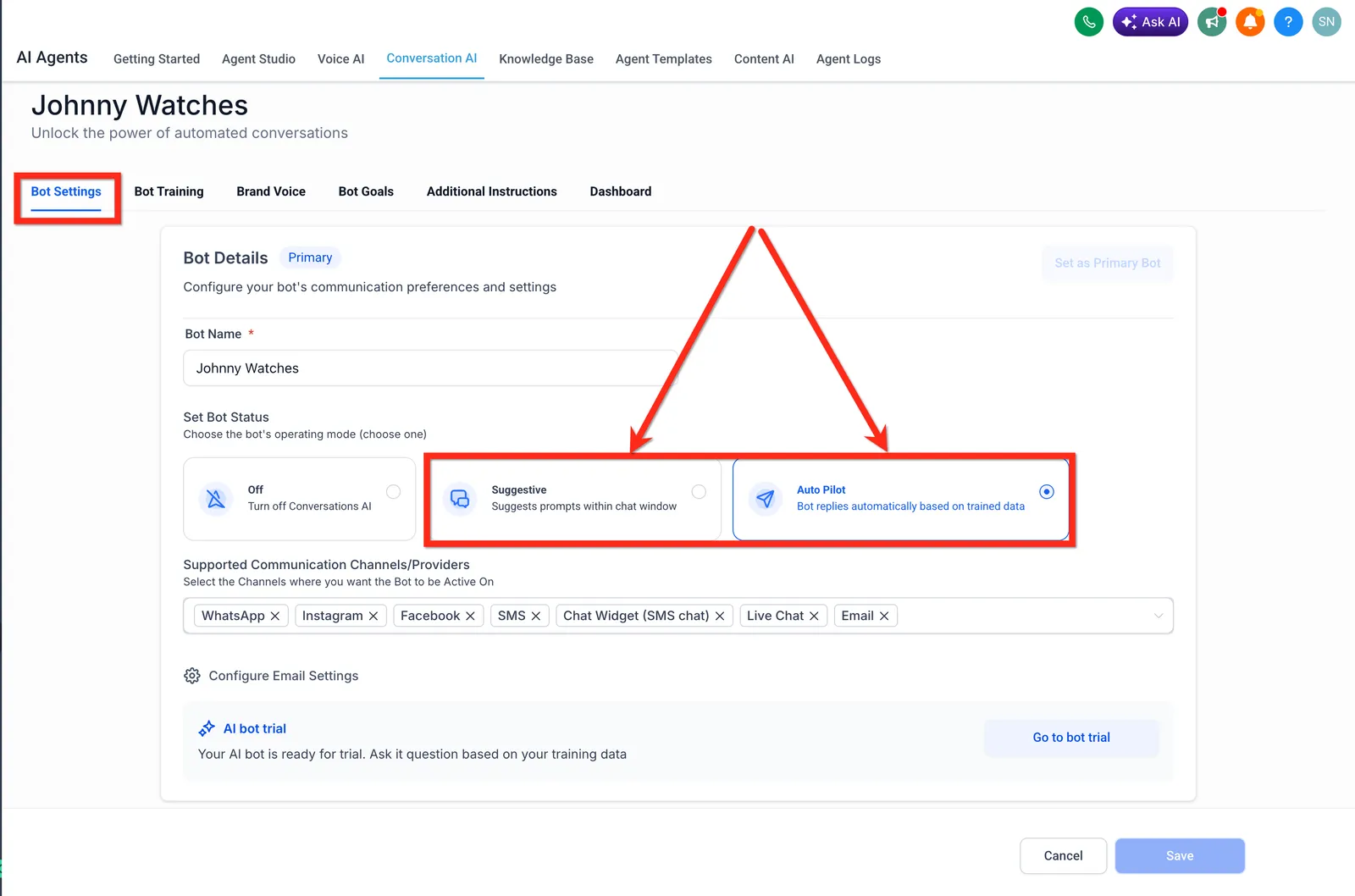This screenshot has height=896, width=1355.
Task: Select the Auto Pilot radio button
Action: (1047, 491)
